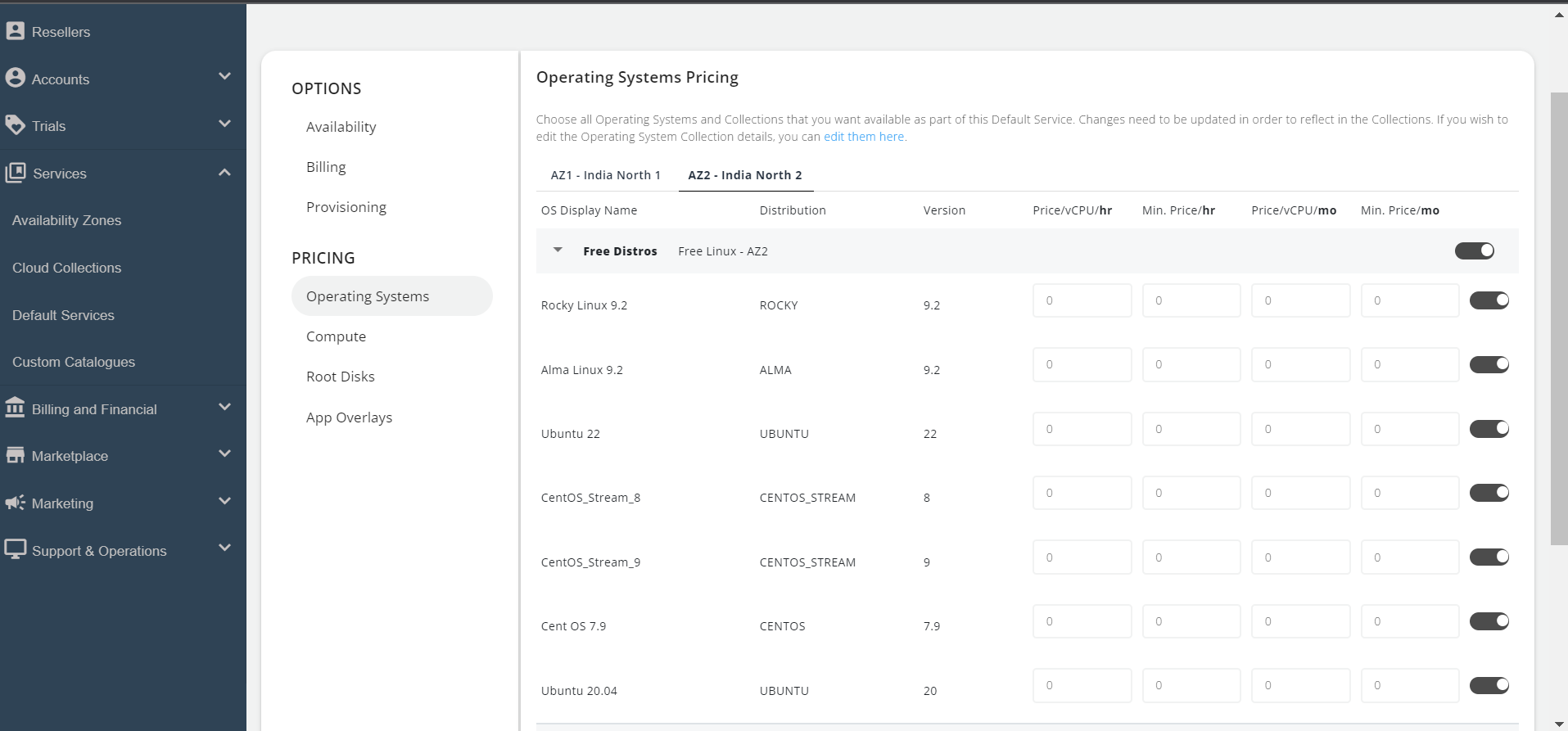Toggle off the Free Distros collection switch
1568x731 pixels.
(1474, 250)
